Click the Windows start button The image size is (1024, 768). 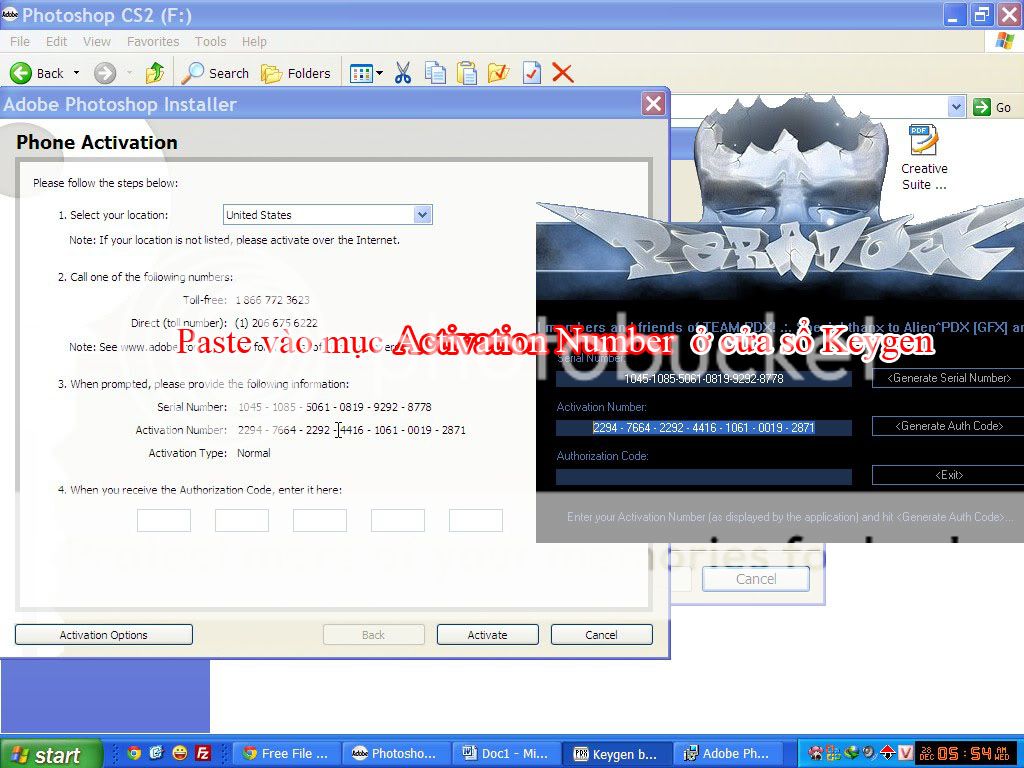point(51,754)
